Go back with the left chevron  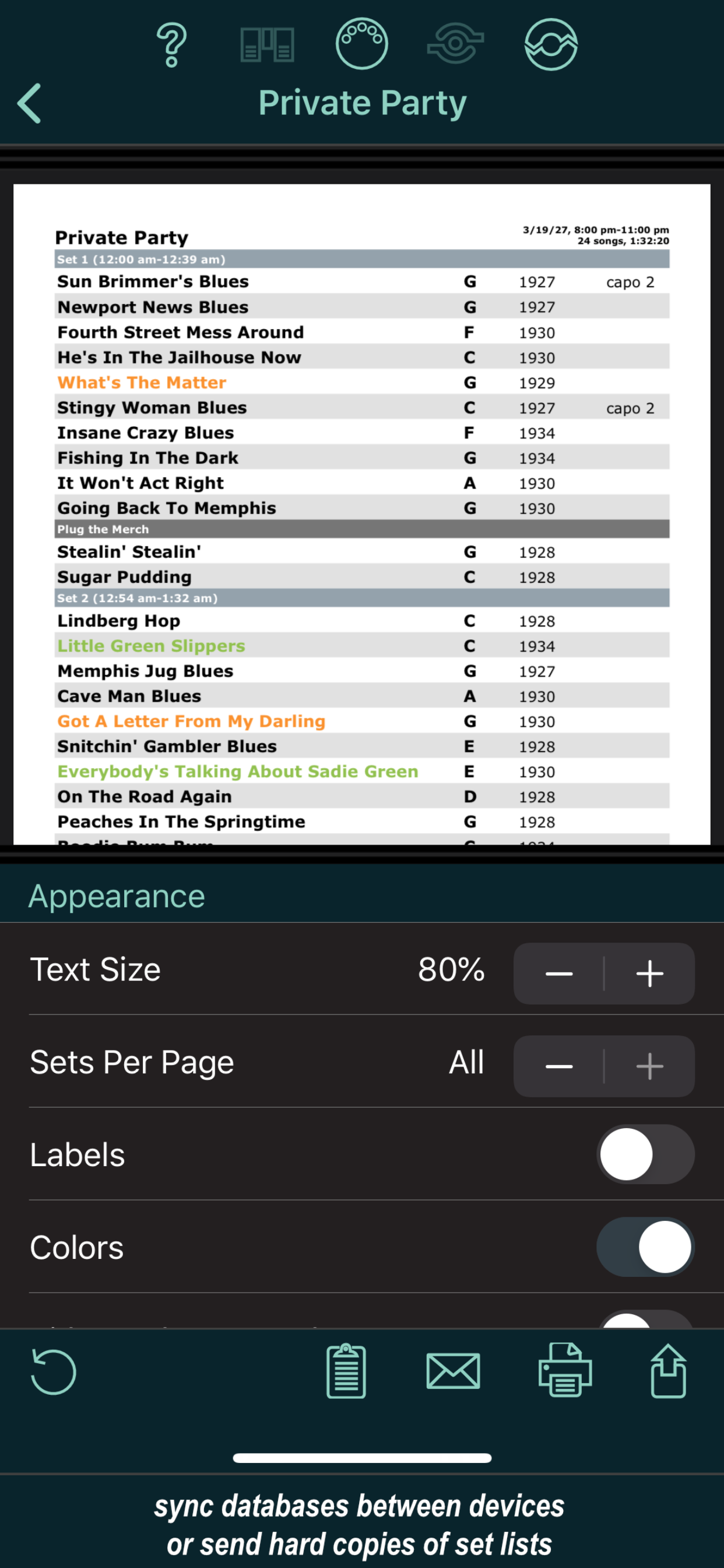pyautogui.click(x=30, y=103)
